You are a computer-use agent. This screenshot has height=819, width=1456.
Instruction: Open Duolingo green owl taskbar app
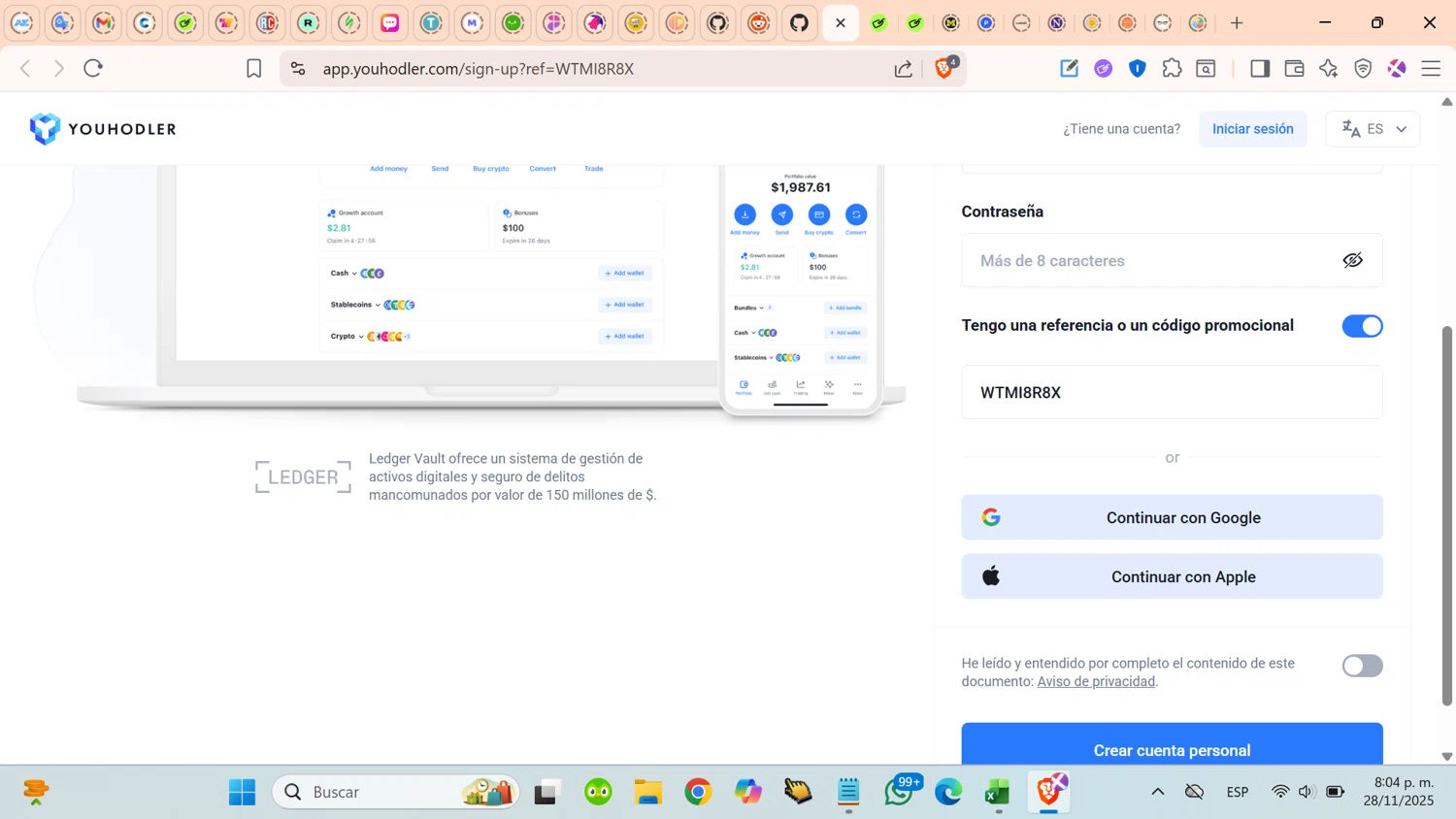[598, 792]
